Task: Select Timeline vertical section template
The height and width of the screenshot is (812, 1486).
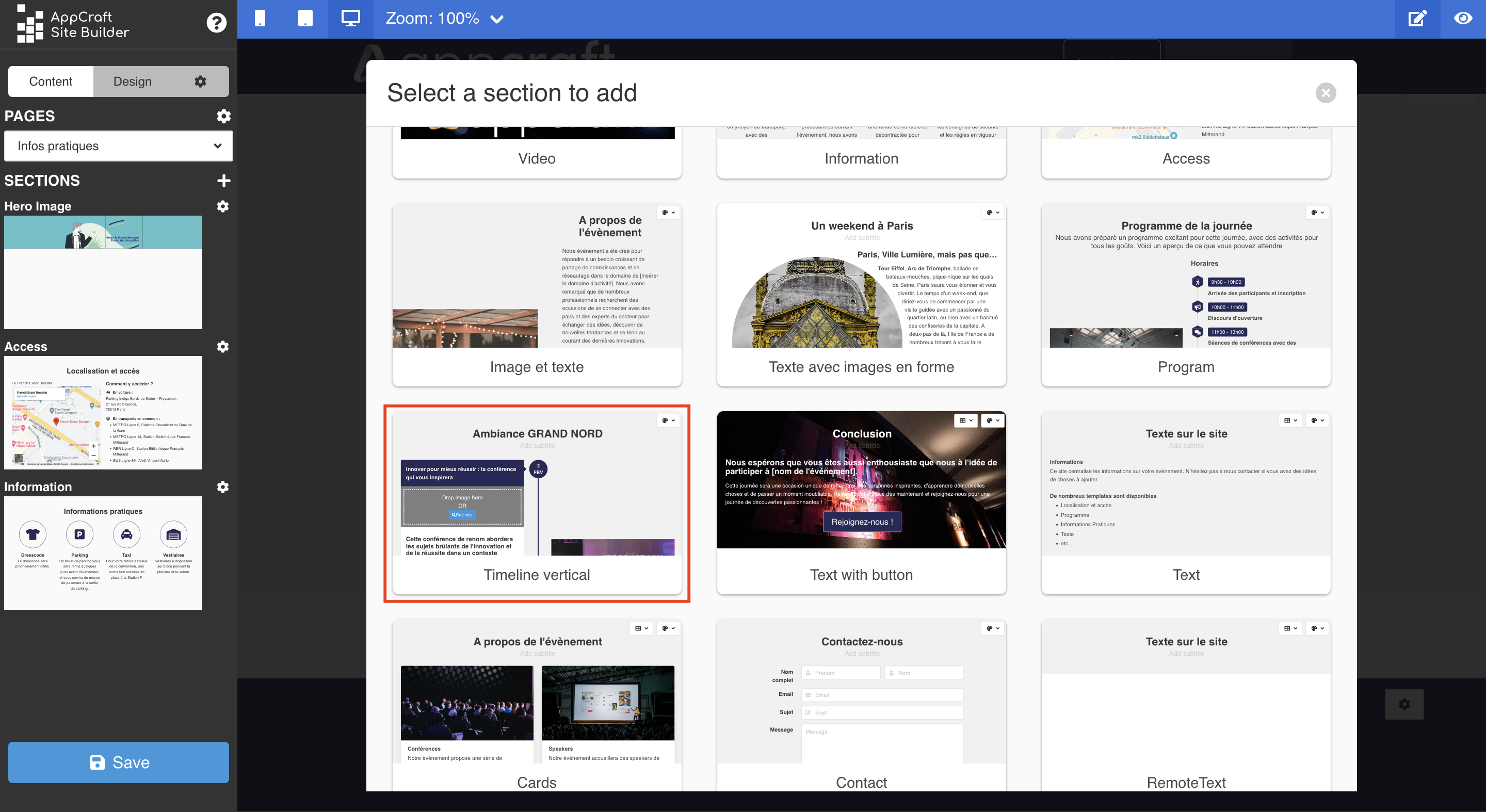Action: tap(537, 500)
